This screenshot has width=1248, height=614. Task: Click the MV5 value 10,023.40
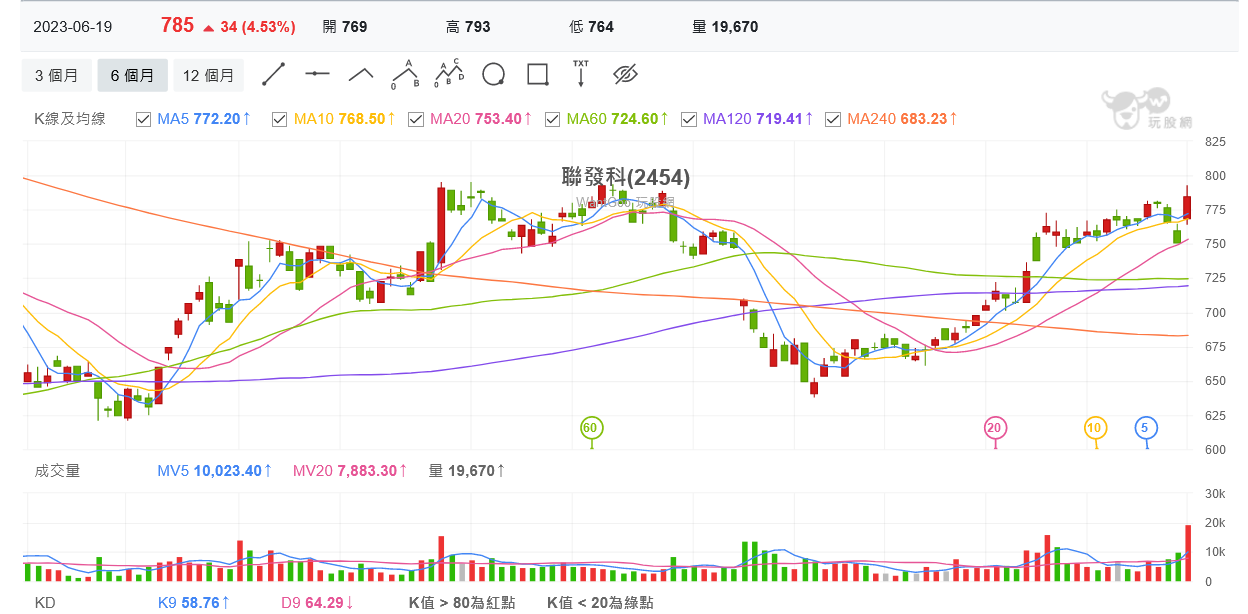tap(227, 470)
